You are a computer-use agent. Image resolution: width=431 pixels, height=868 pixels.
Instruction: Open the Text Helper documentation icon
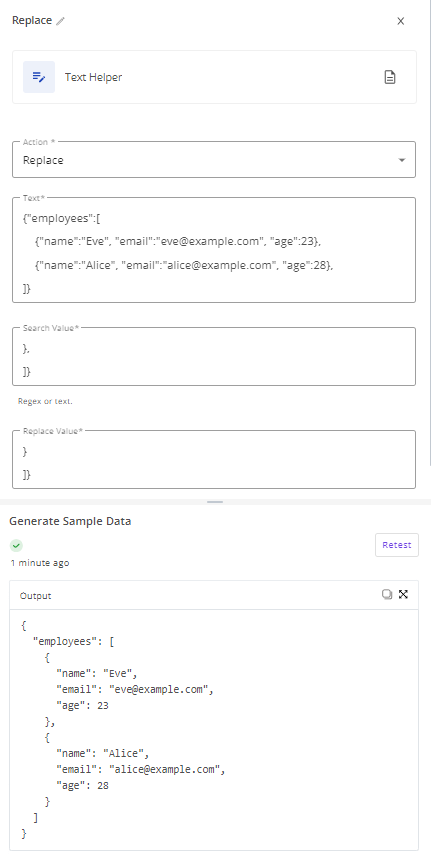390,77
